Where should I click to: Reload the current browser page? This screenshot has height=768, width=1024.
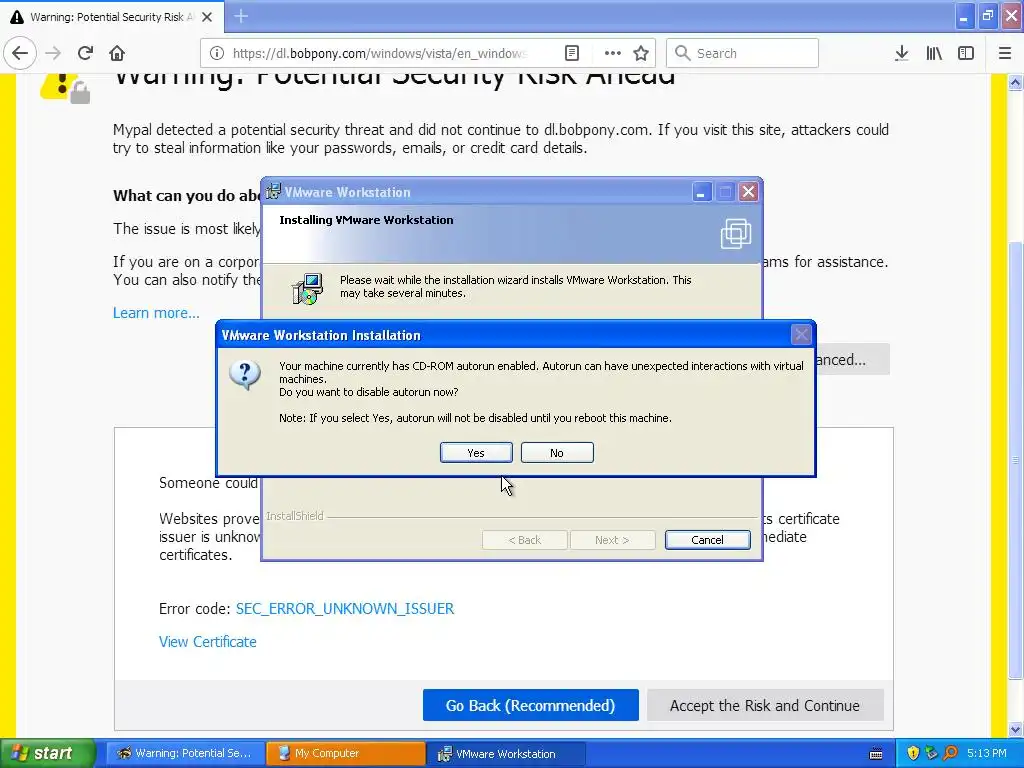coord(85,53)
